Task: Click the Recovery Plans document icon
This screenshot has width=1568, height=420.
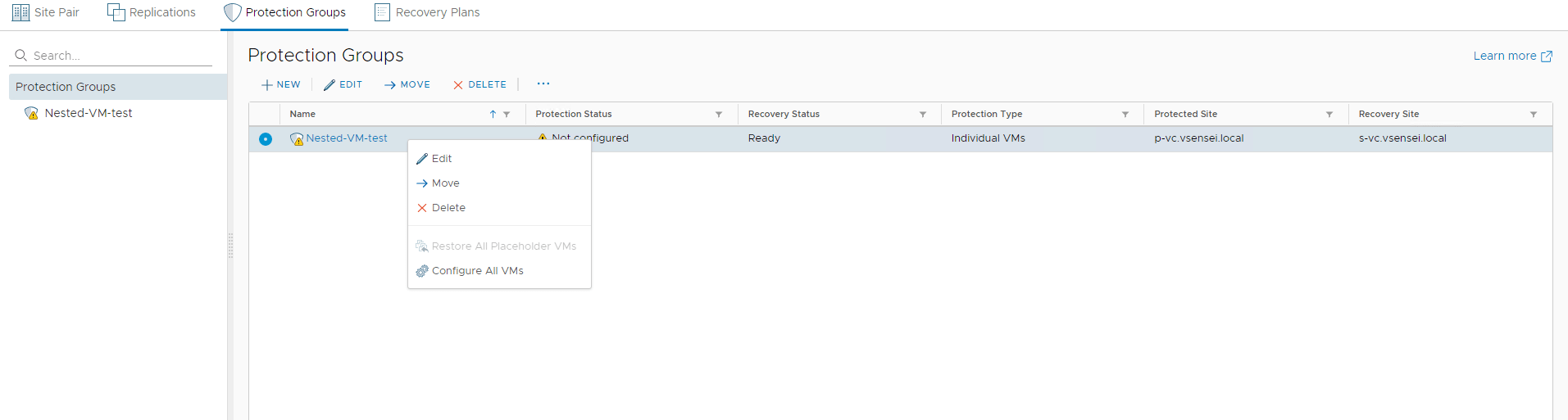Action: tap(382, 12)
